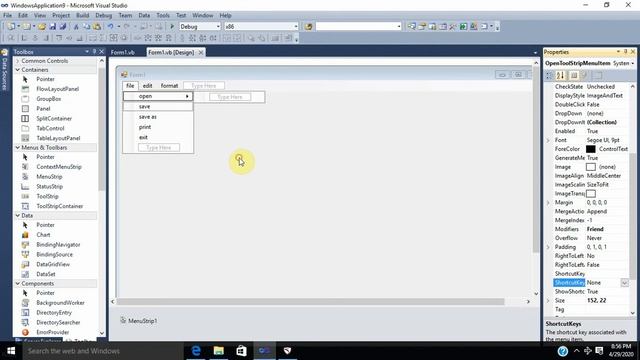Expand the Margin property in Properties
This screenshot has width=640, height=360.
pyautogui.click(x=548, y=202)
